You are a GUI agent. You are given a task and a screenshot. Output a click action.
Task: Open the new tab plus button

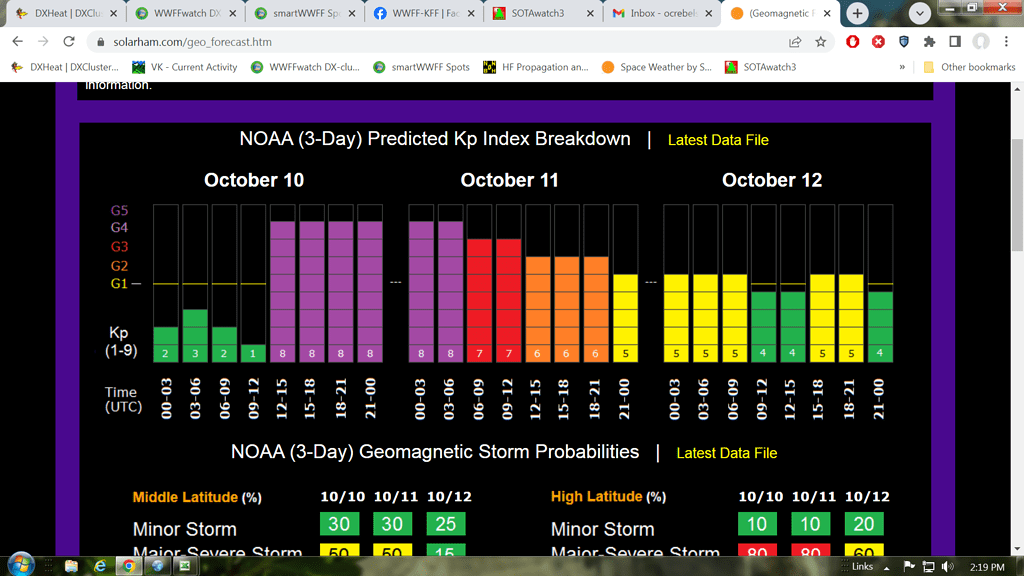857,14
